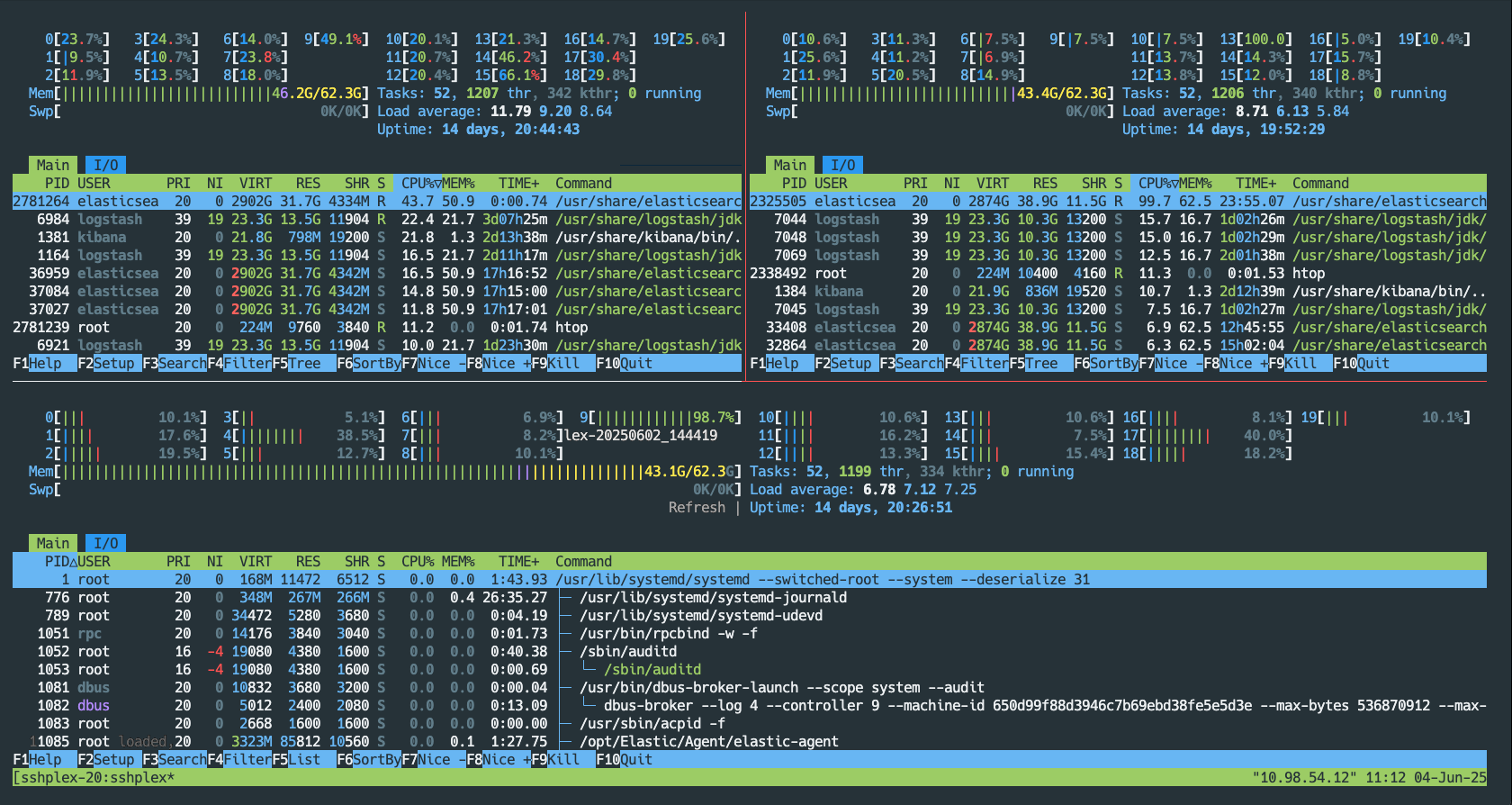Click Mem meter showing 43.1G/62.3G
This screenshot has width=1512, height=805.
click(x=385, y=471)
